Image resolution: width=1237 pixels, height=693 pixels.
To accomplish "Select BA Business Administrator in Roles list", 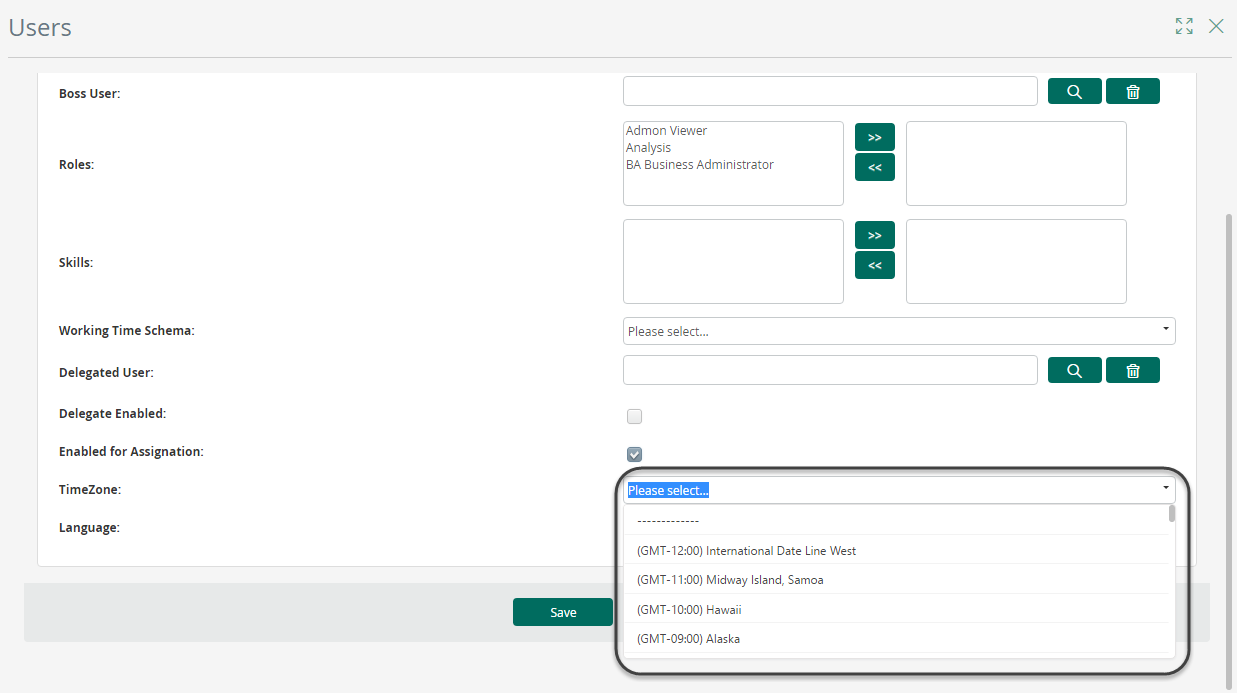I will 700,165.
